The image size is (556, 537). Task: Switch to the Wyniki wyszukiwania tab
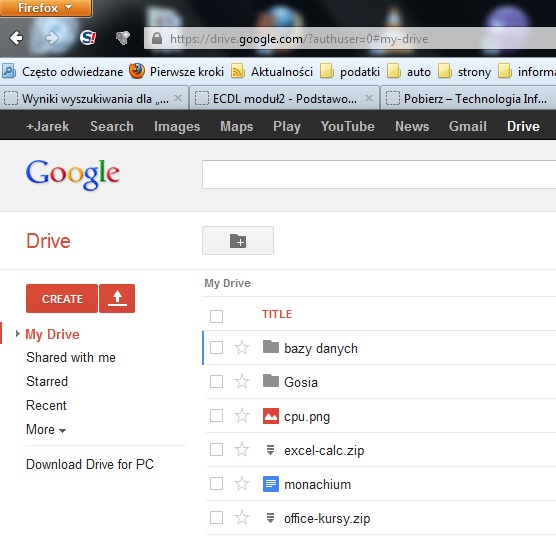[94, 98]
